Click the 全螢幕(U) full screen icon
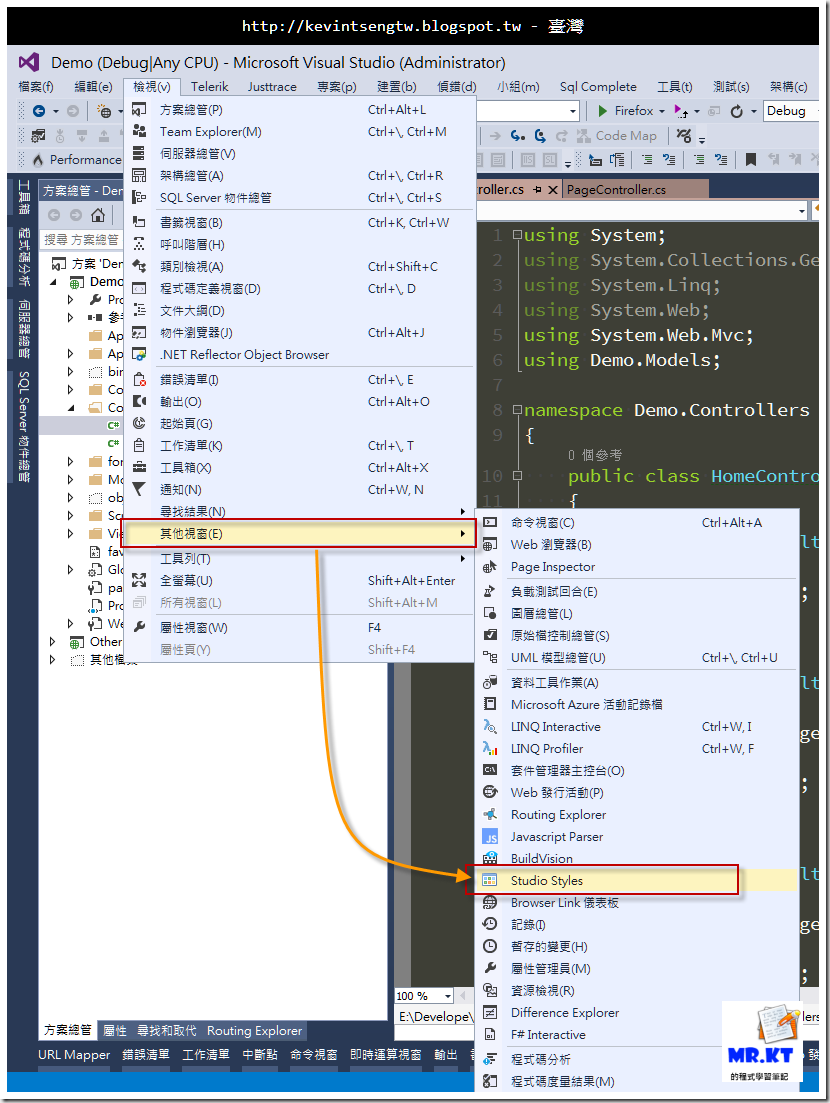This screenshot has width=830, height=1103. coord(139,581)
